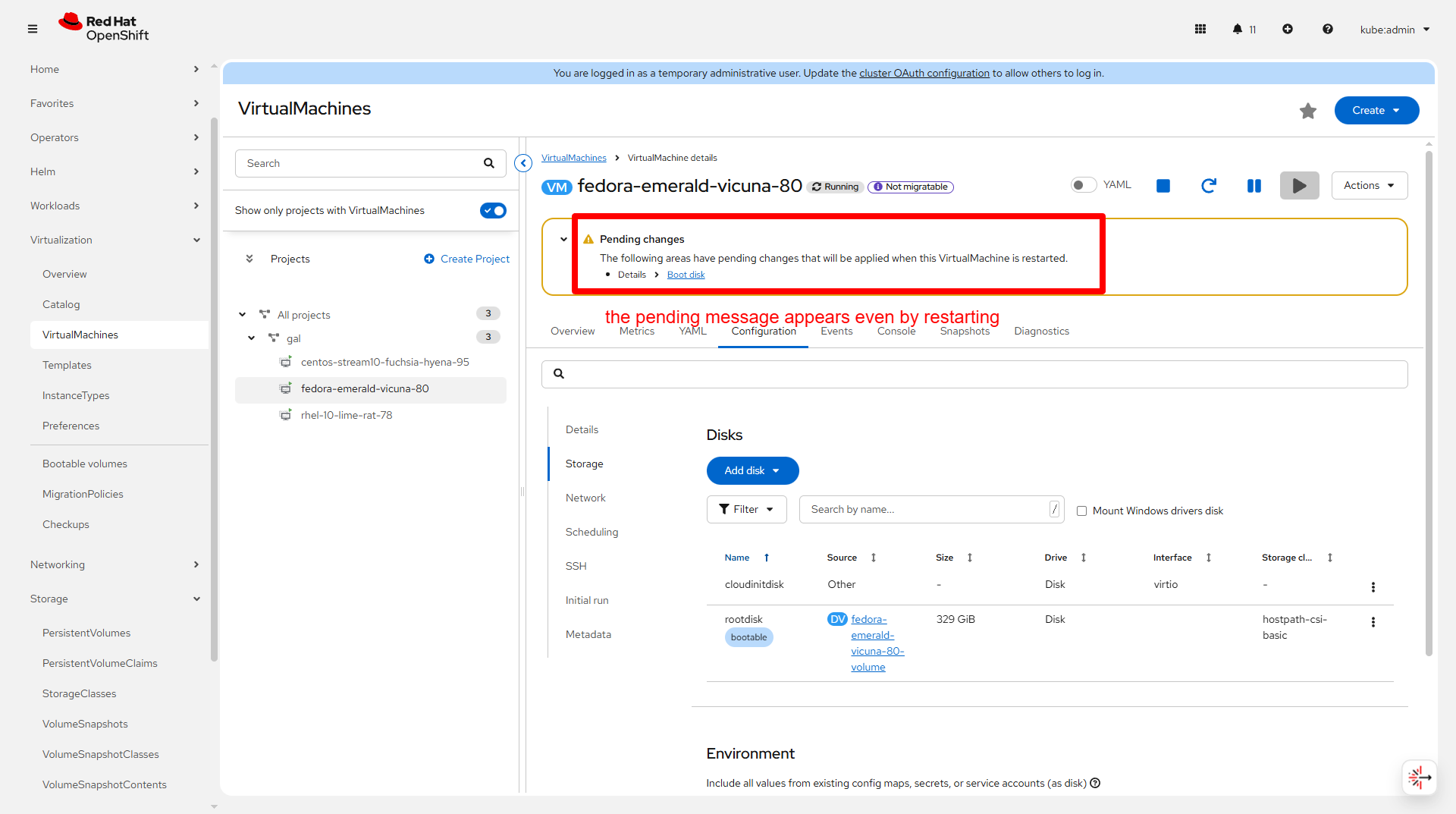Switch to the Overview tab
This screenshot has width=1456, height=814.
point(573,332)
